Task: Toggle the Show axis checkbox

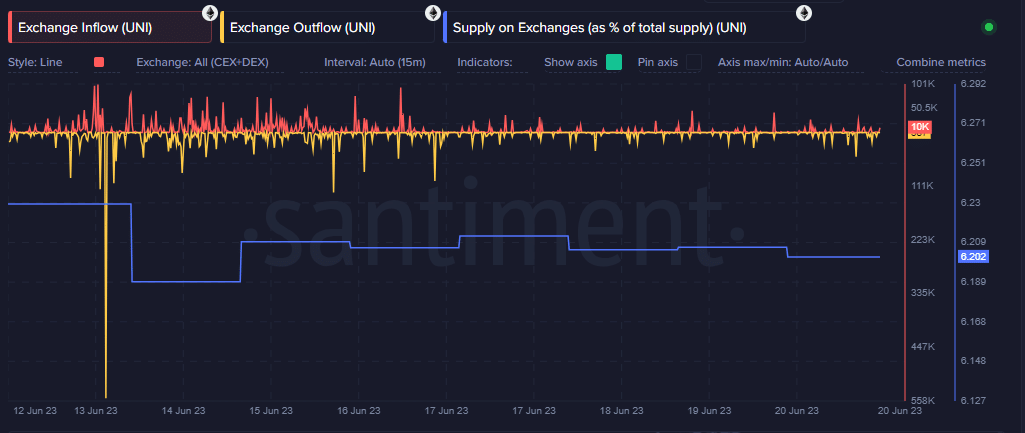Action: [613, 62]
